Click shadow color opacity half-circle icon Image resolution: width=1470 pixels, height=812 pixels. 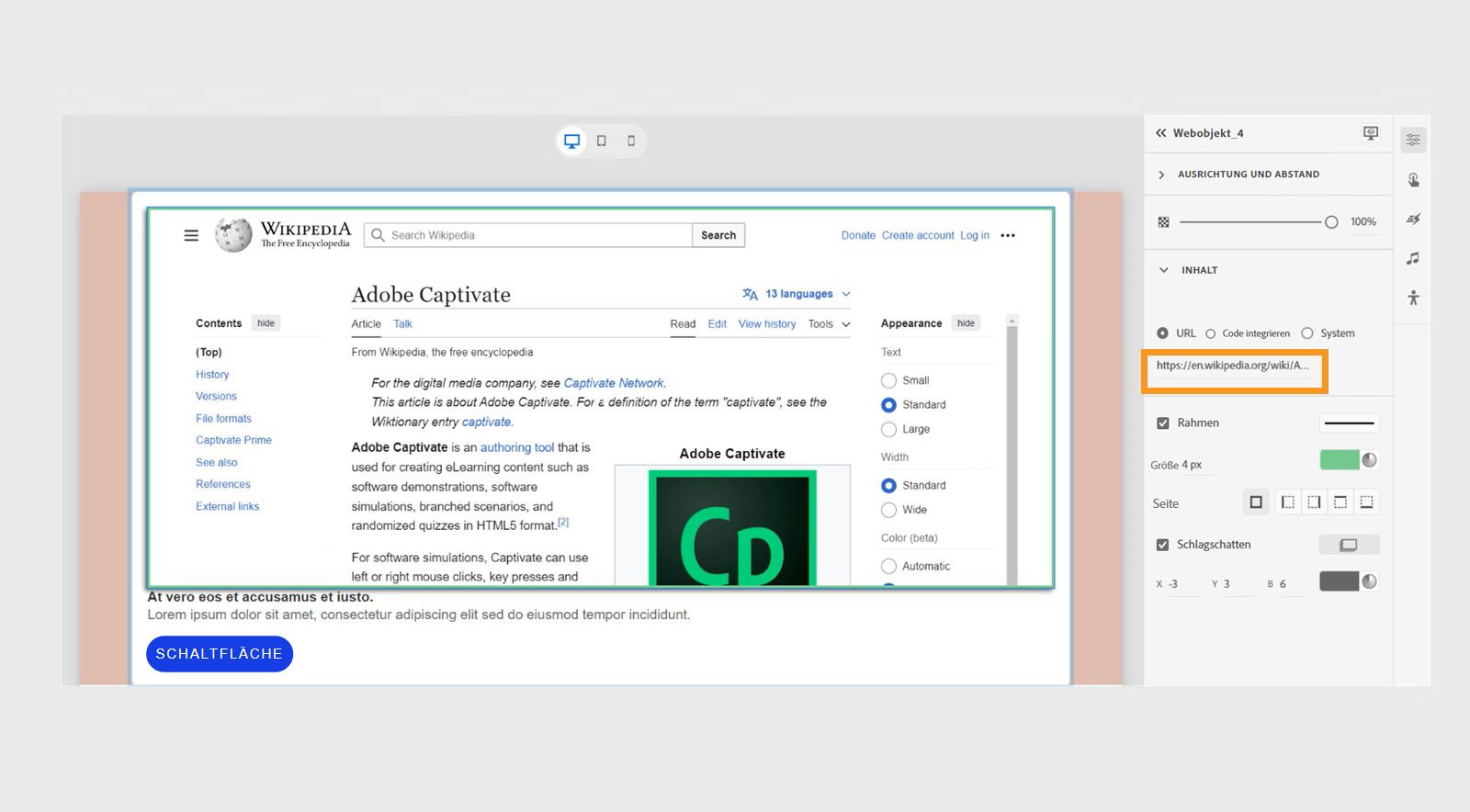point(1370,581)
